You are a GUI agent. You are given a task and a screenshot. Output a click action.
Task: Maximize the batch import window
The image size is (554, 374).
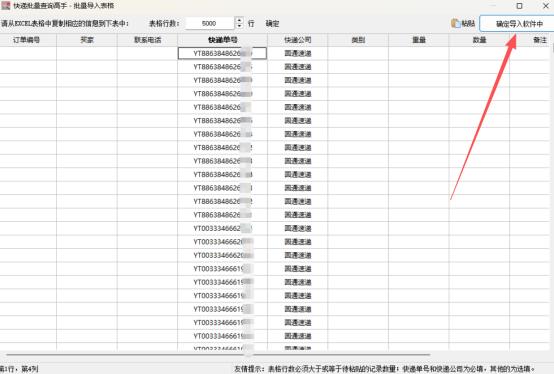coord(519,6)
